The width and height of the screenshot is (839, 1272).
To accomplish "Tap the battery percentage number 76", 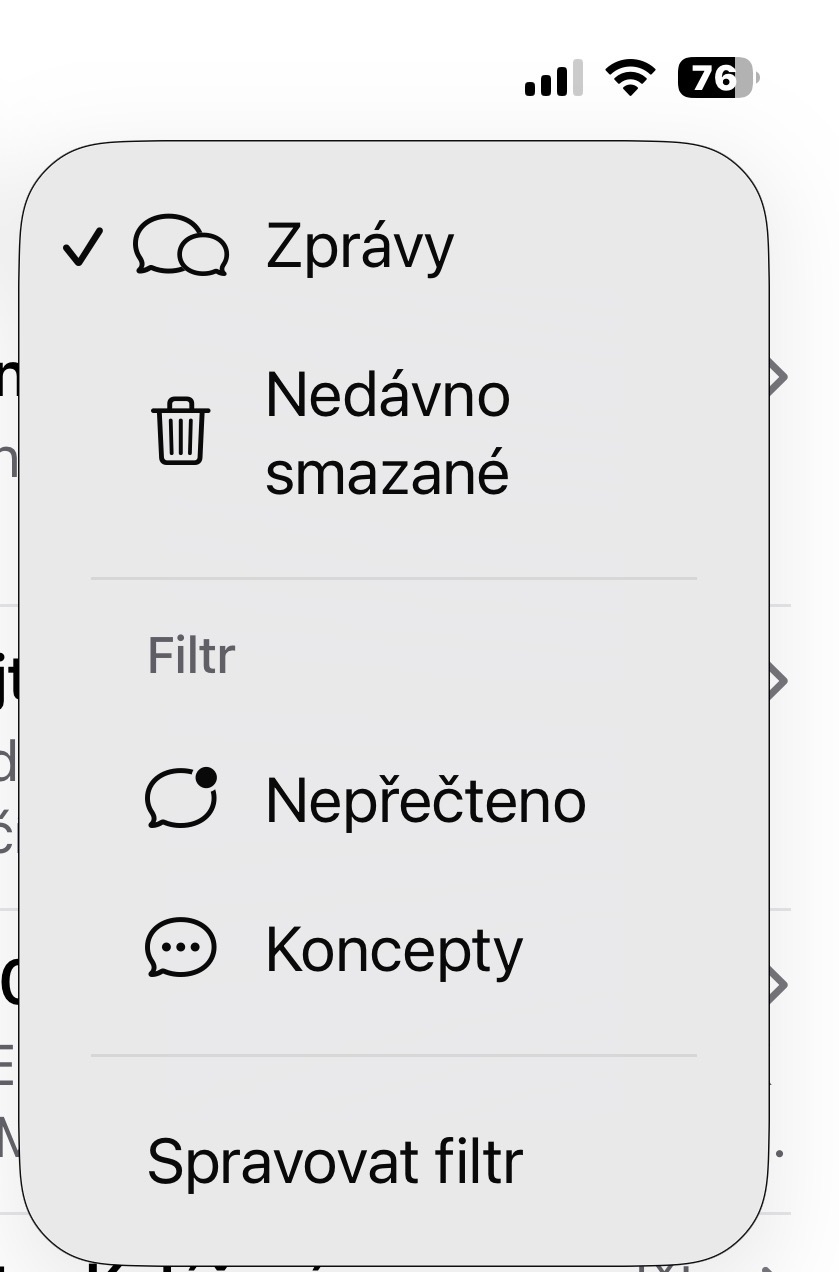I will click(x=713, y=77).
